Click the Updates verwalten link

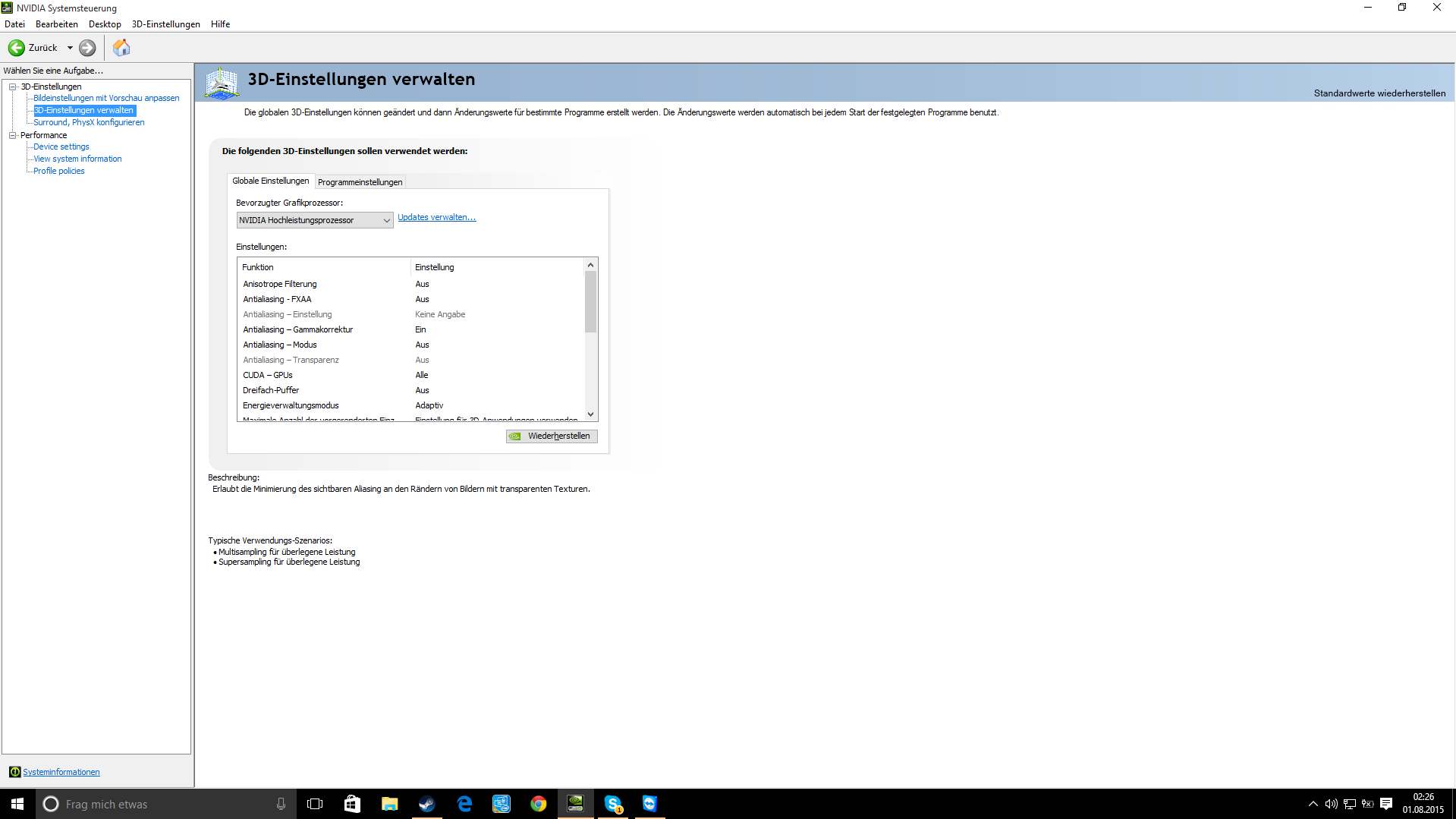[x=437, y=217]
